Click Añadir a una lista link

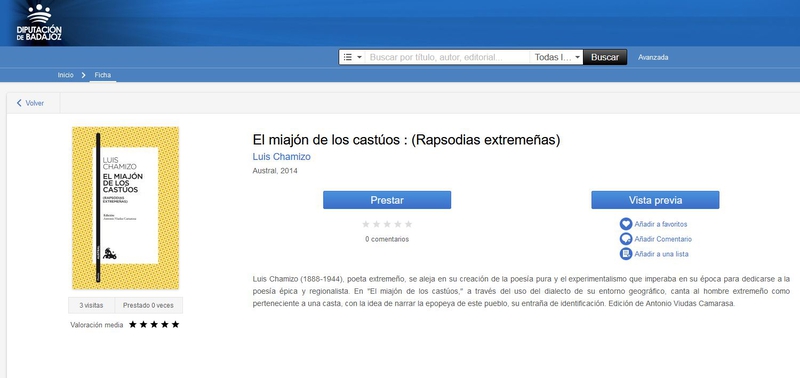pos(661,254)
